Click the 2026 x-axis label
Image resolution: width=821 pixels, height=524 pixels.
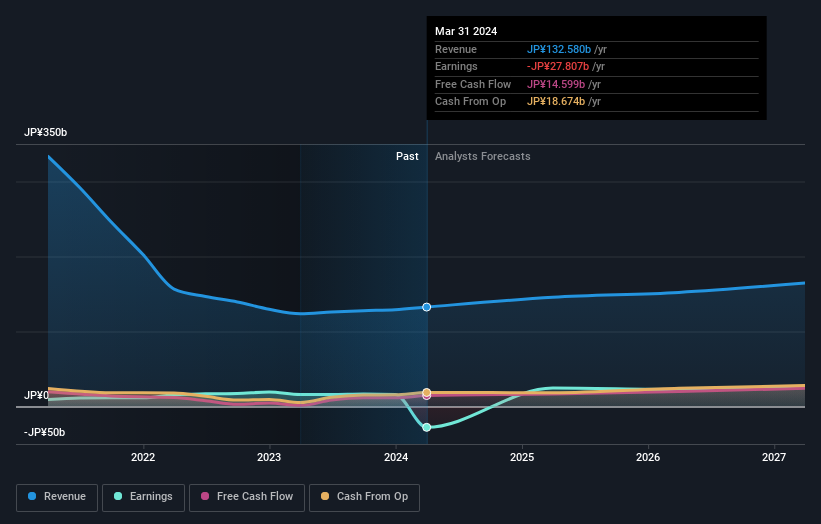[648, 457]
